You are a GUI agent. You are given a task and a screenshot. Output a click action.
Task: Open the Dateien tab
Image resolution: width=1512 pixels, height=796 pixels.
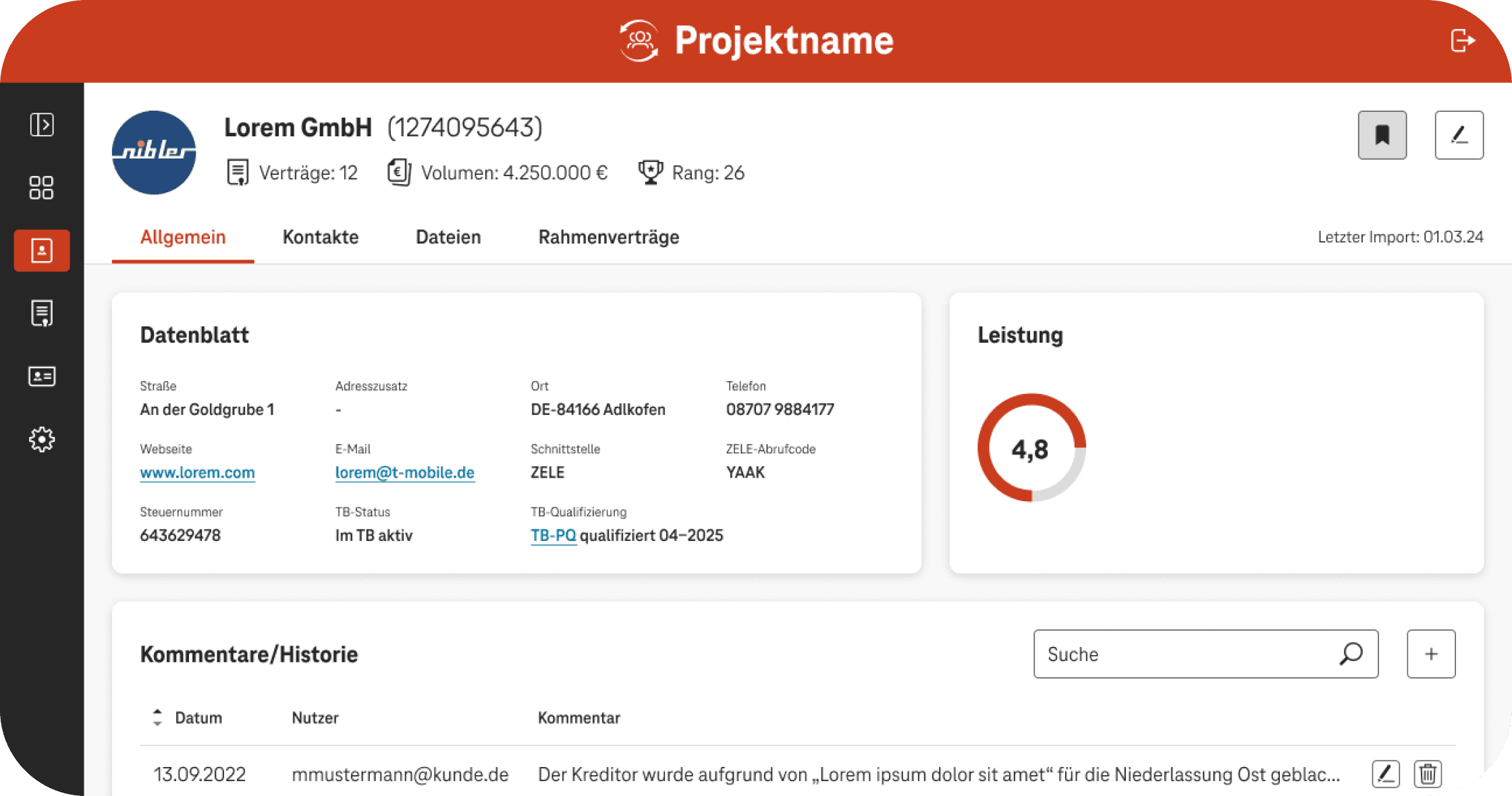click(448, 237)
